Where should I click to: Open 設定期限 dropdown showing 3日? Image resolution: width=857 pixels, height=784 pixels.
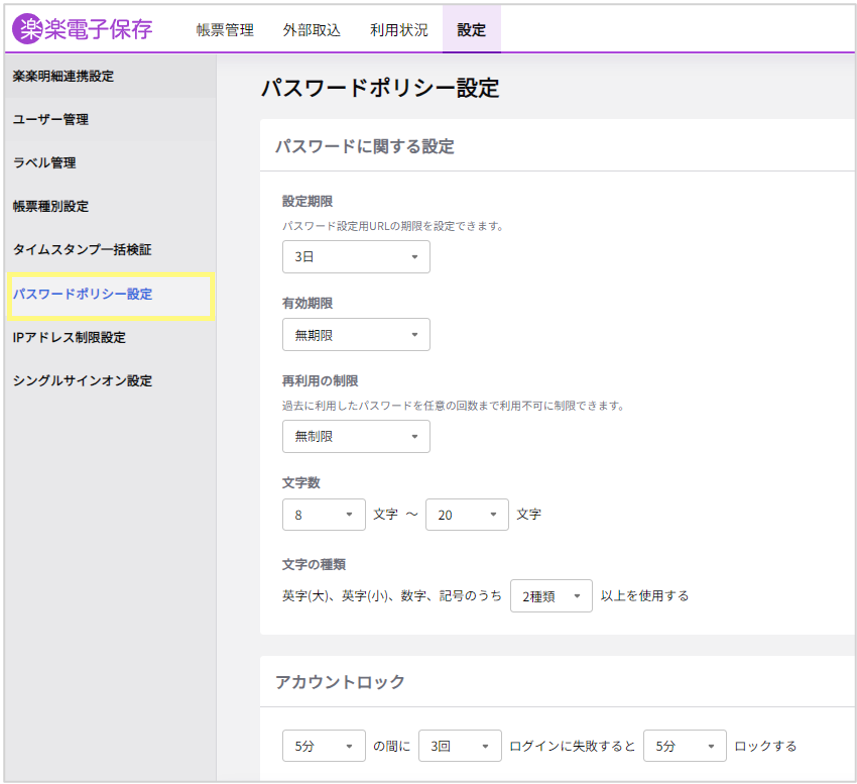356,256
